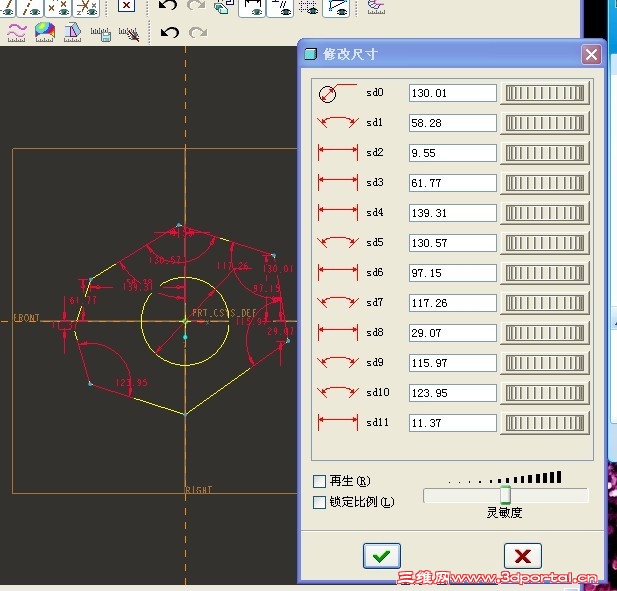Toggle sketch vertex display icon
The image size is (617, 591).
click(x=336, y=7)
